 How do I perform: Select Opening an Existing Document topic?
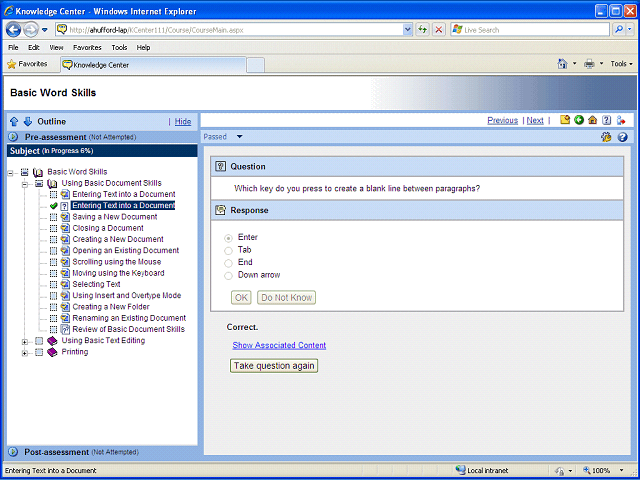(x=126, y=250)
